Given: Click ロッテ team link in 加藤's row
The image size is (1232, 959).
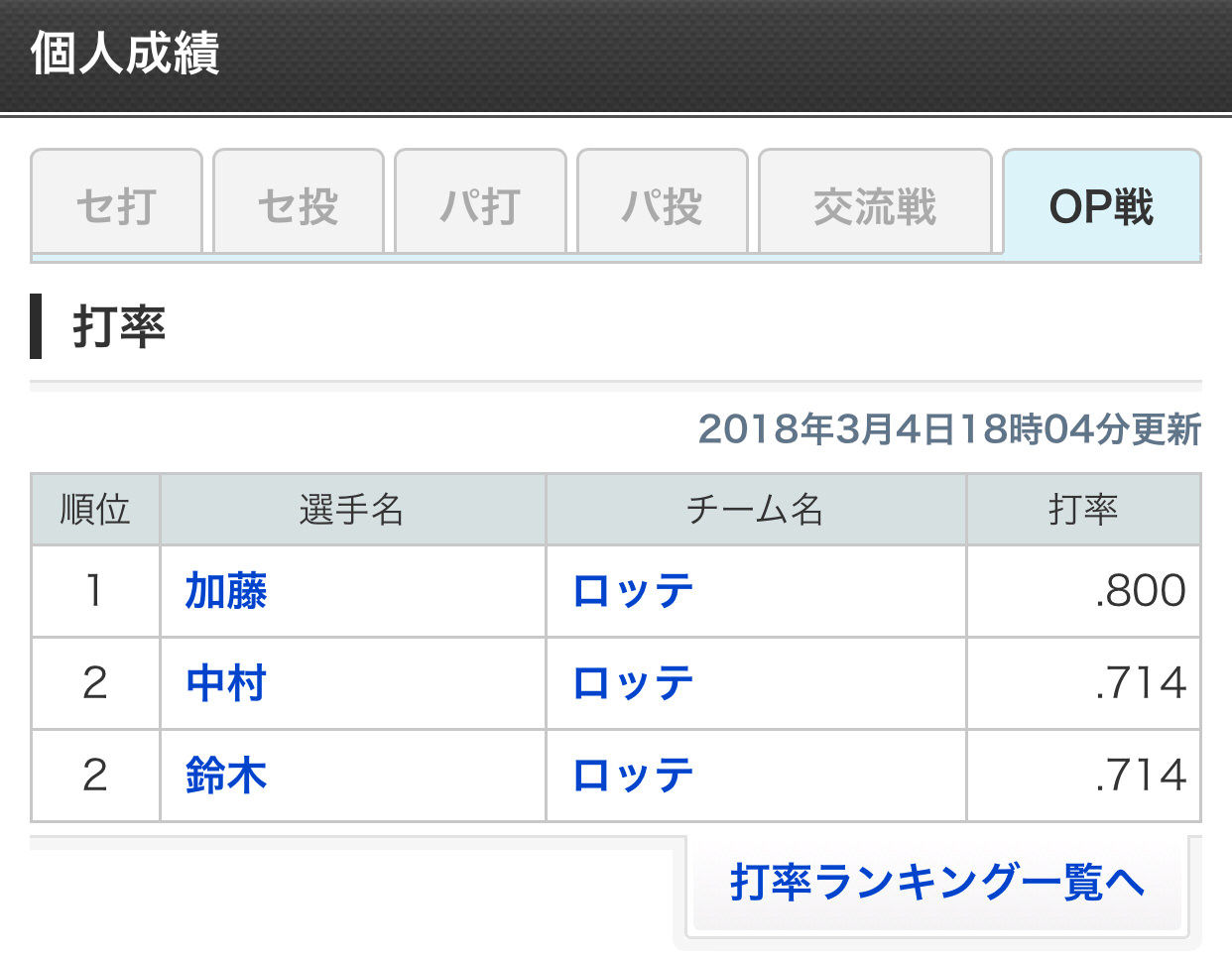Looking at the screenshot, I should (x=633, y=591).
